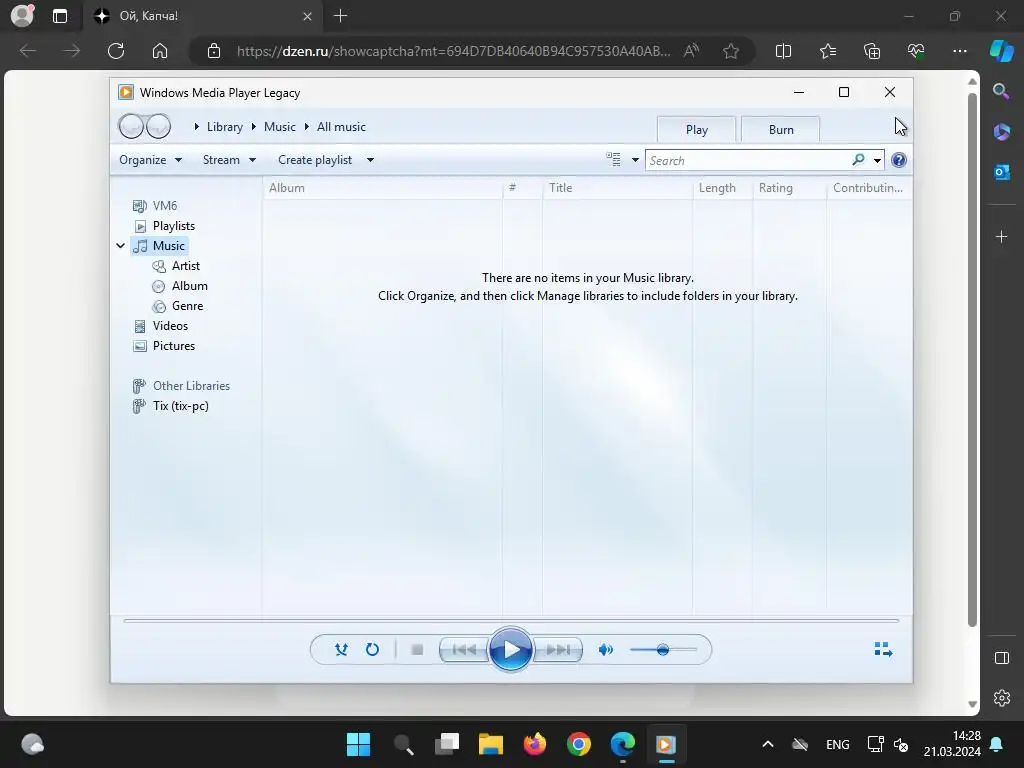Add page to favorites star icon
The height and width of the screenshot is (768, 1024).
tap(731, 51)
